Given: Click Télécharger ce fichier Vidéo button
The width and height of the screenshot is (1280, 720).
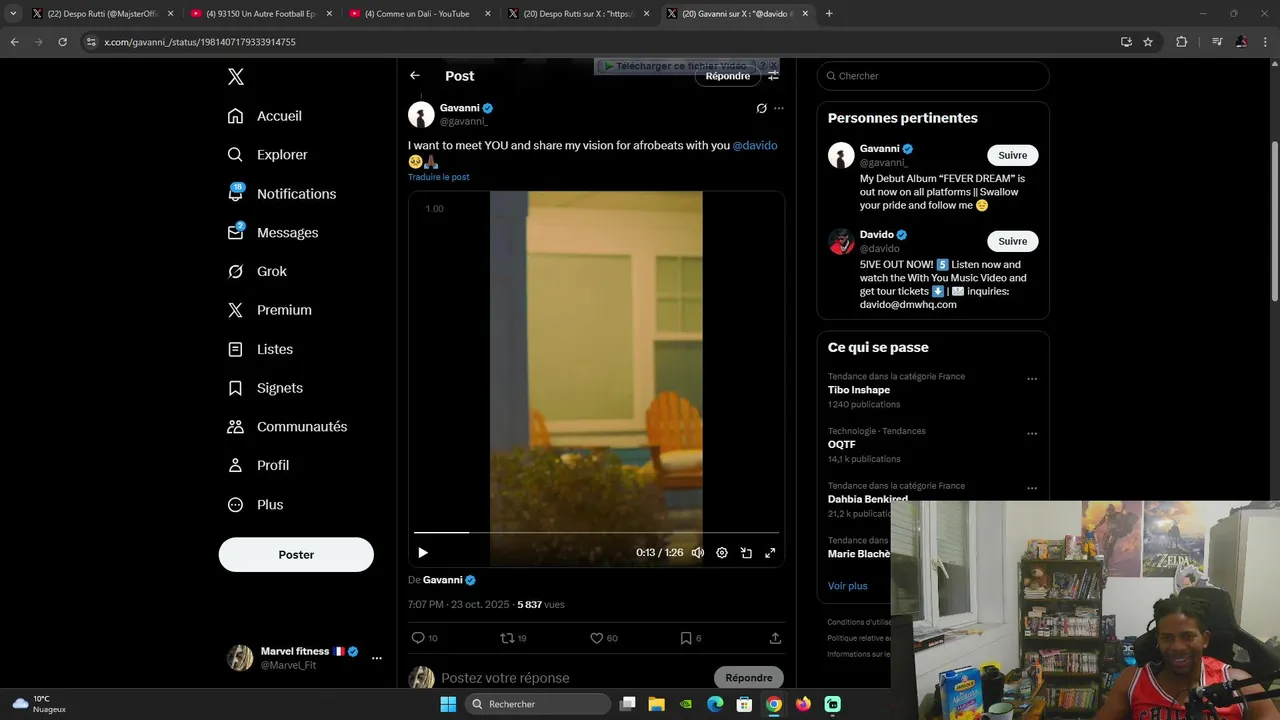Looking at the screenshot, I should click(675, 66).
